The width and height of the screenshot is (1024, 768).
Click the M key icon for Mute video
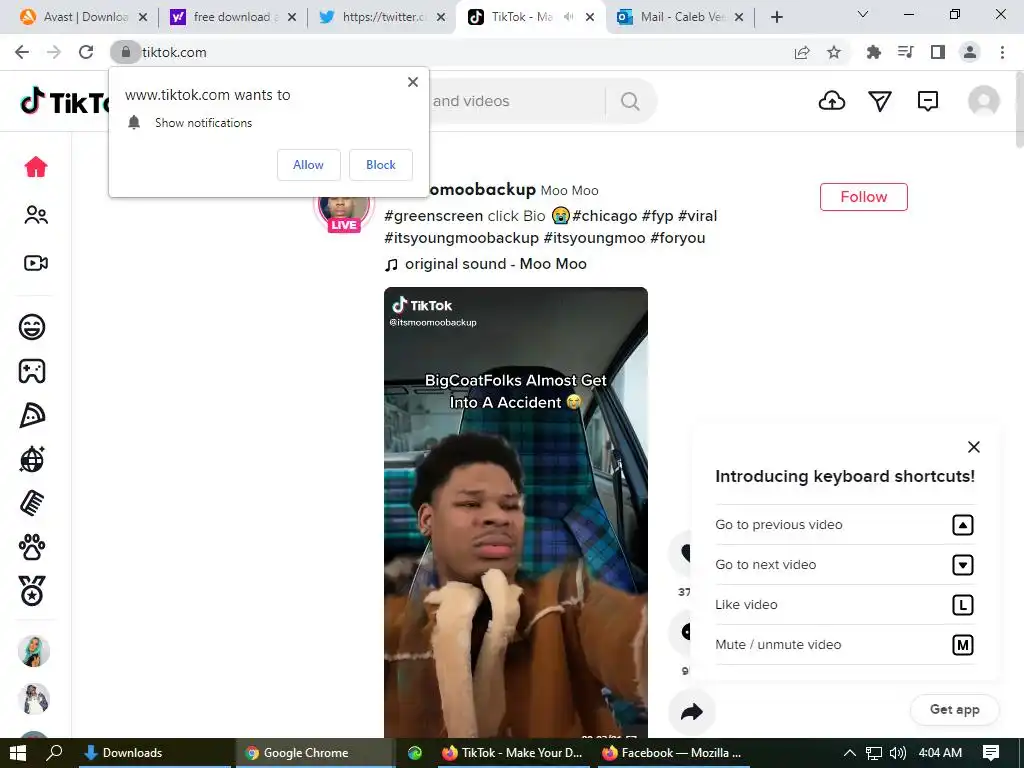pos(963,645)
